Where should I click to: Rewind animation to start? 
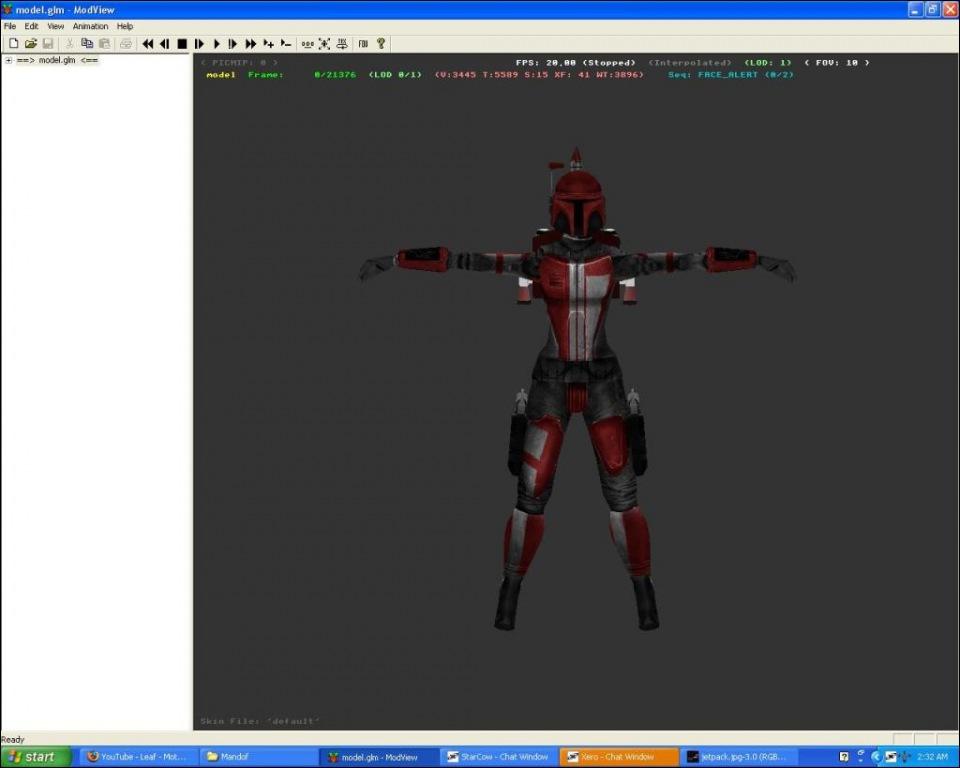click(x=148, y=44)
